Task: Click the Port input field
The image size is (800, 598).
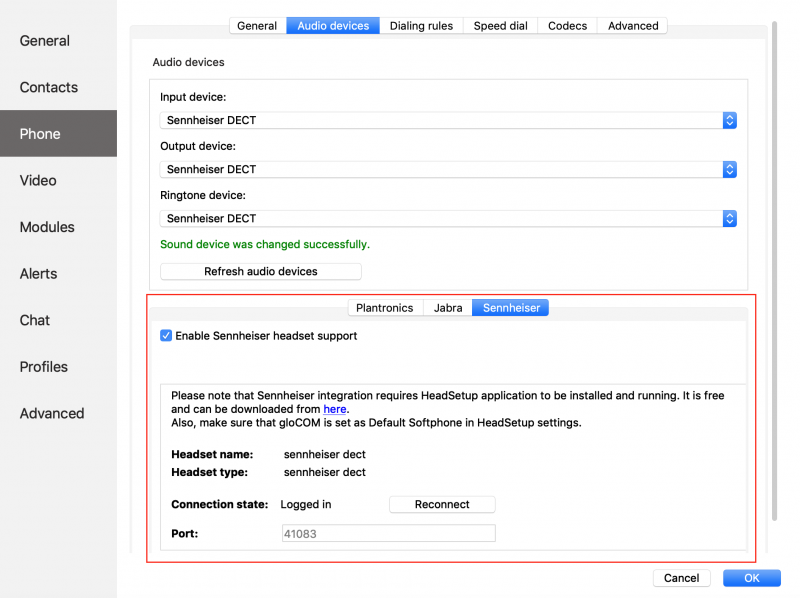Action: [x=389, y=534]
